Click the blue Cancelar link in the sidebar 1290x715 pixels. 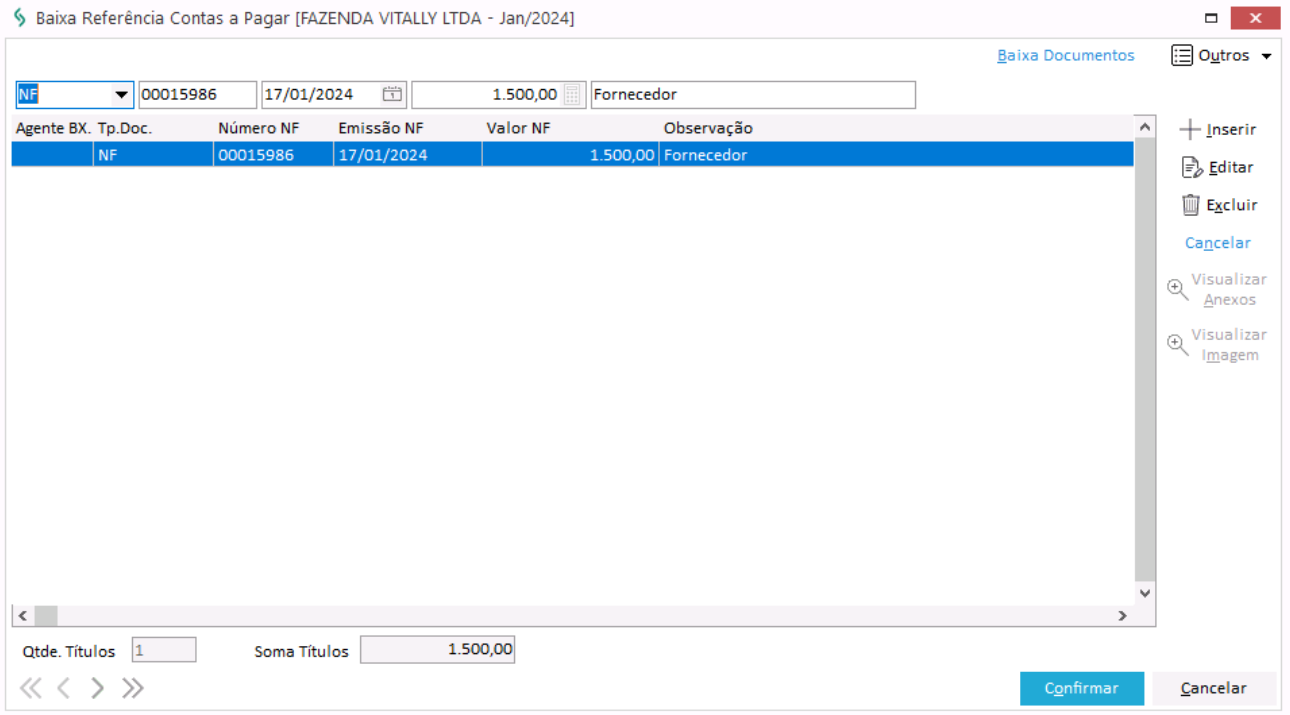coord(1218,243)
